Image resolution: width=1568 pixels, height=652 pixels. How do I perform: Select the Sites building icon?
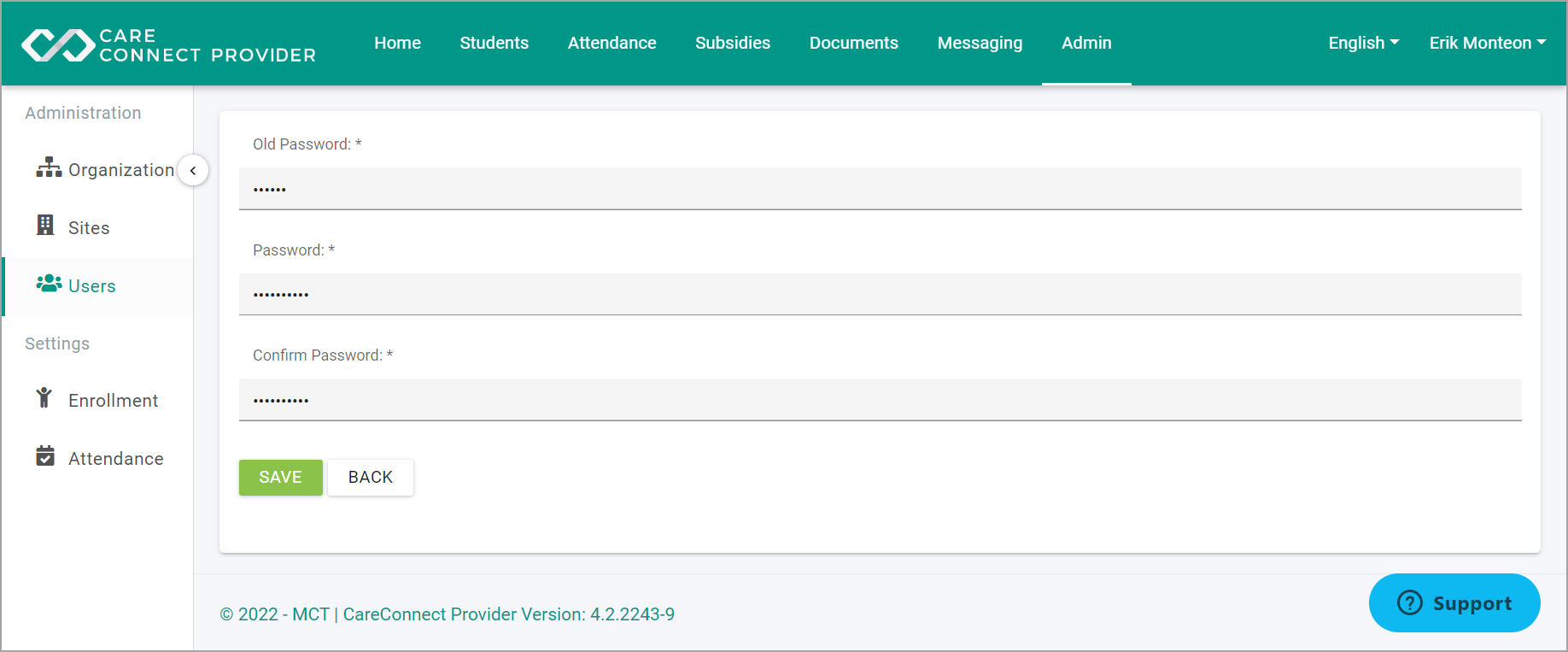click(45, 225)
